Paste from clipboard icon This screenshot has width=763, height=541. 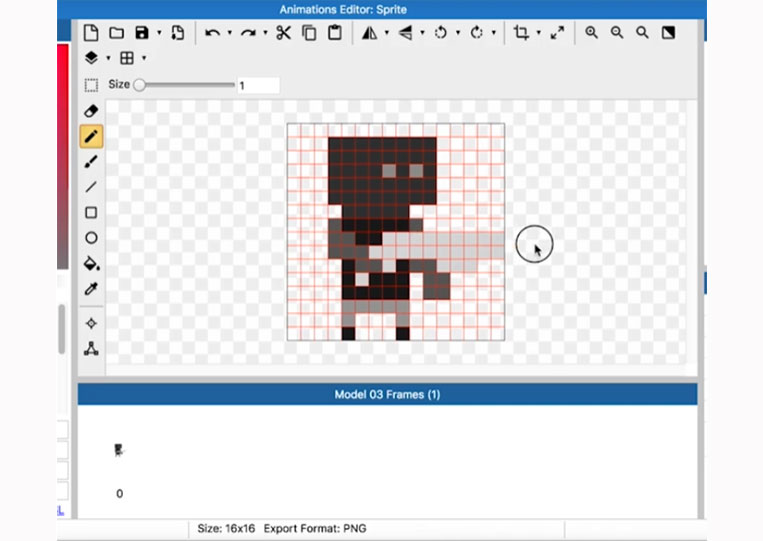[335, 33]
